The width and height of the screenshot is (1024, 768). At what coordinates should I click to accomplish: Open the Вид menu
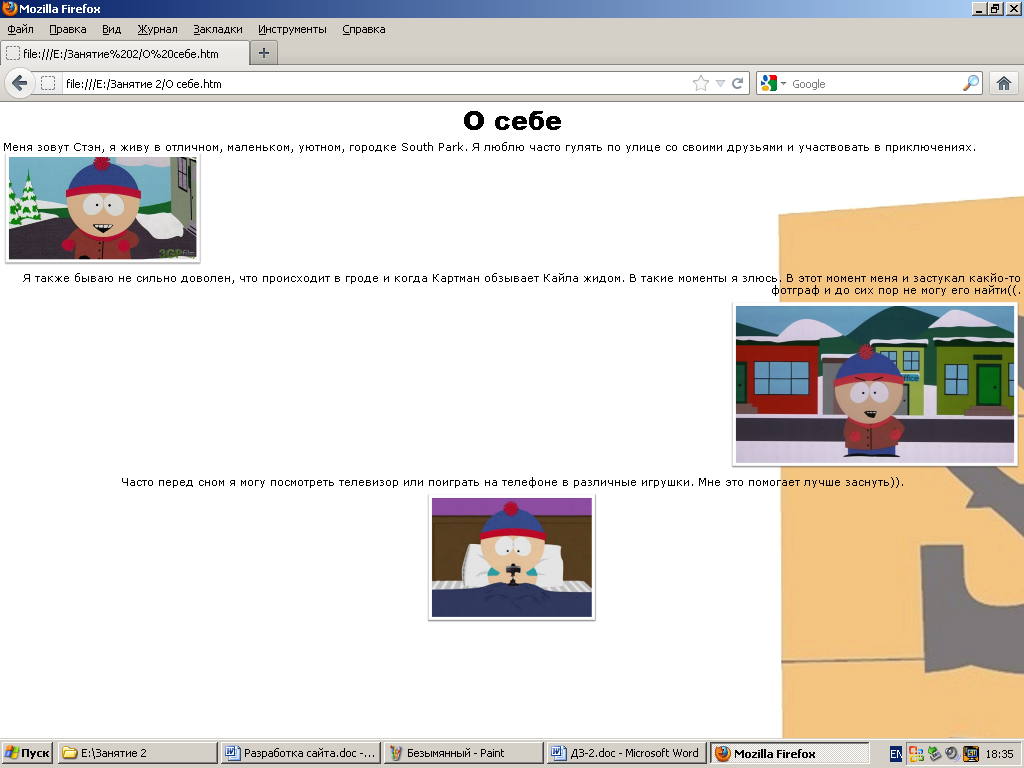[x=112, y=29]
